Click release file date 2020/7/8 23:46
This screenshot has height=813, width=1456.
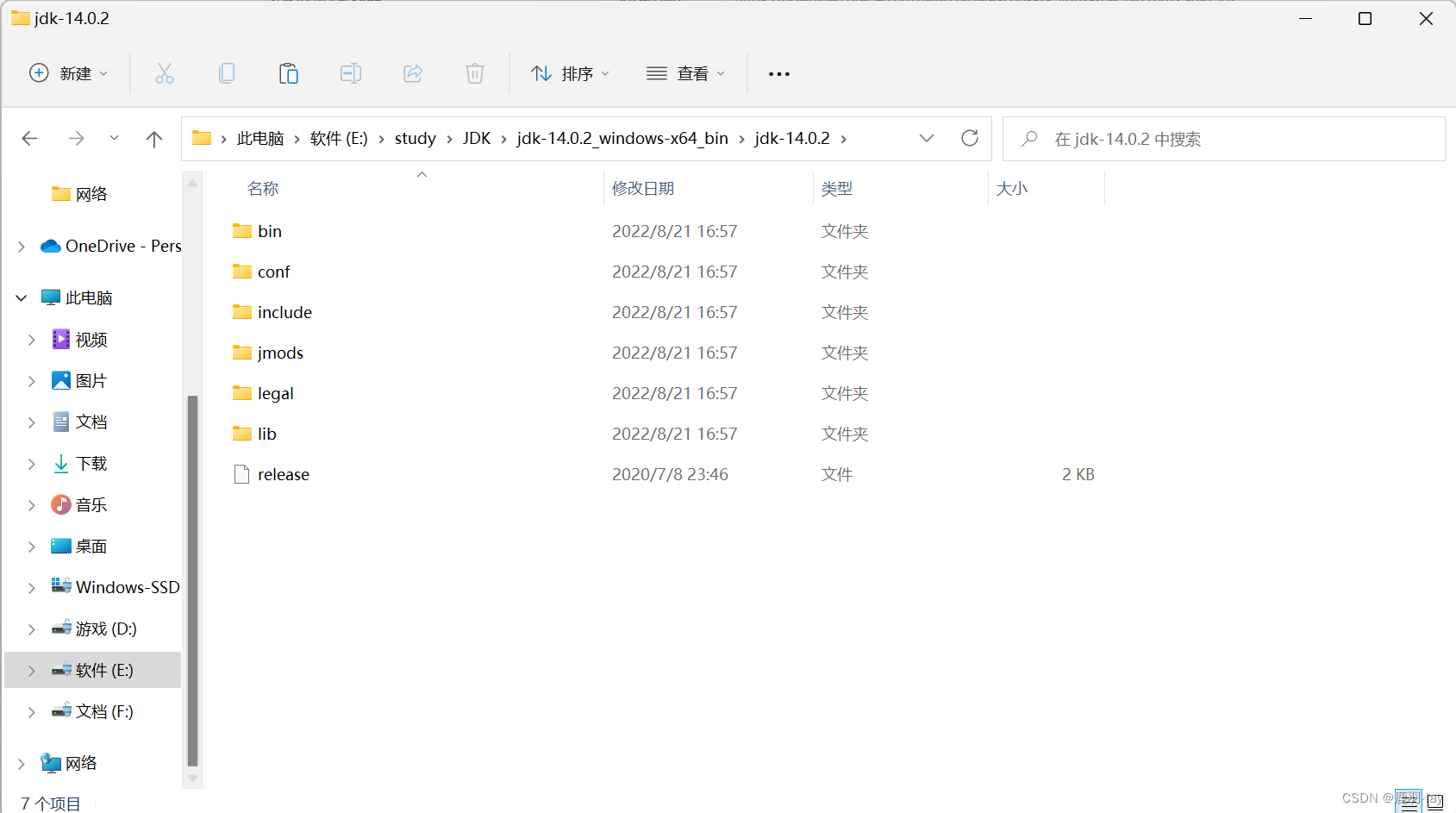coord(670,474)
